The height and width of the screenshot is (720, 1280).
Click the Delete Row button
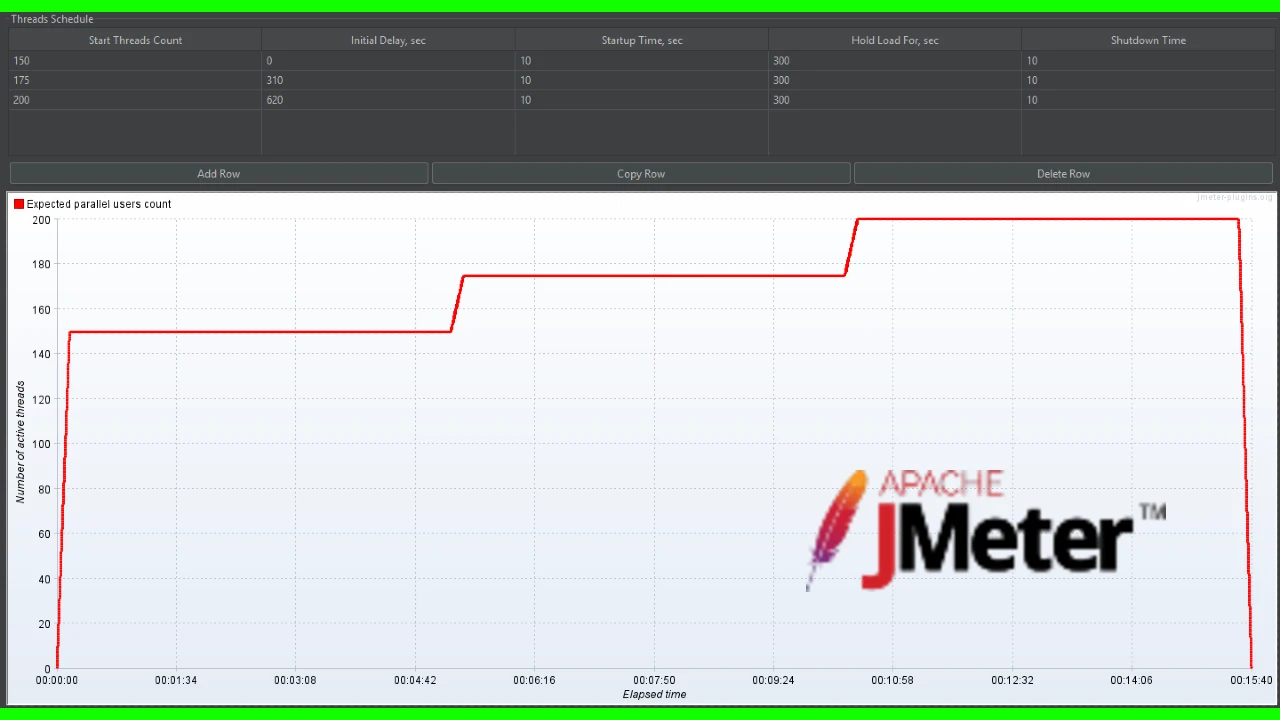click(x=1063, y=173)
